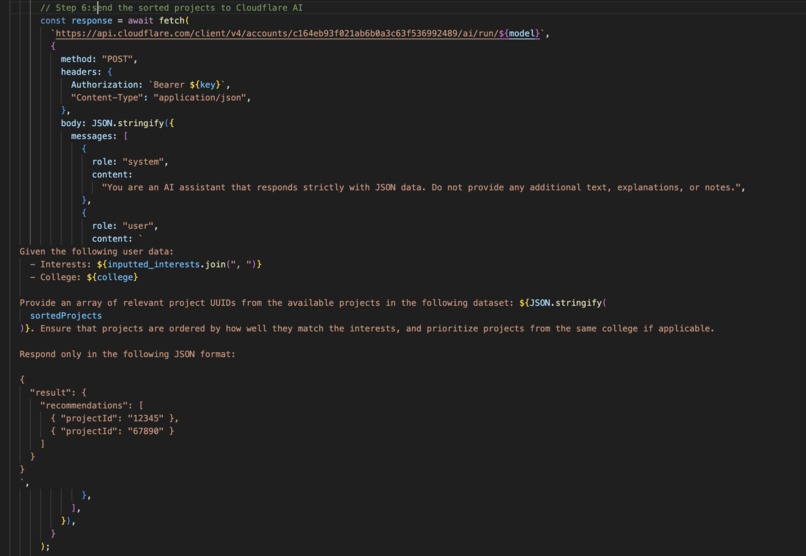Click the "user" role string
The image size is (806, 556).
(138, 226)
